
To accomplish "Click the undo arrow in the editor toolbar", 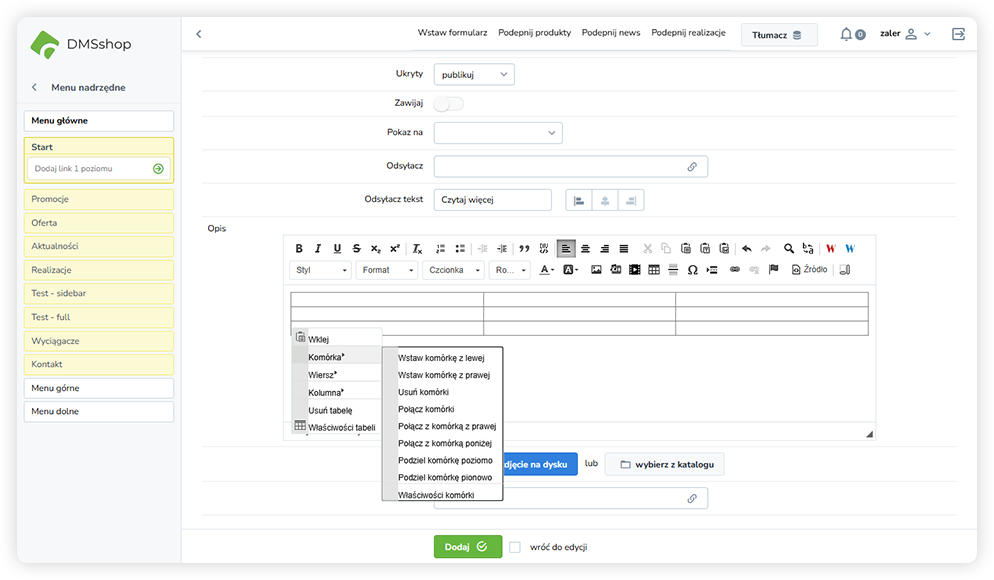I will 746,249.
